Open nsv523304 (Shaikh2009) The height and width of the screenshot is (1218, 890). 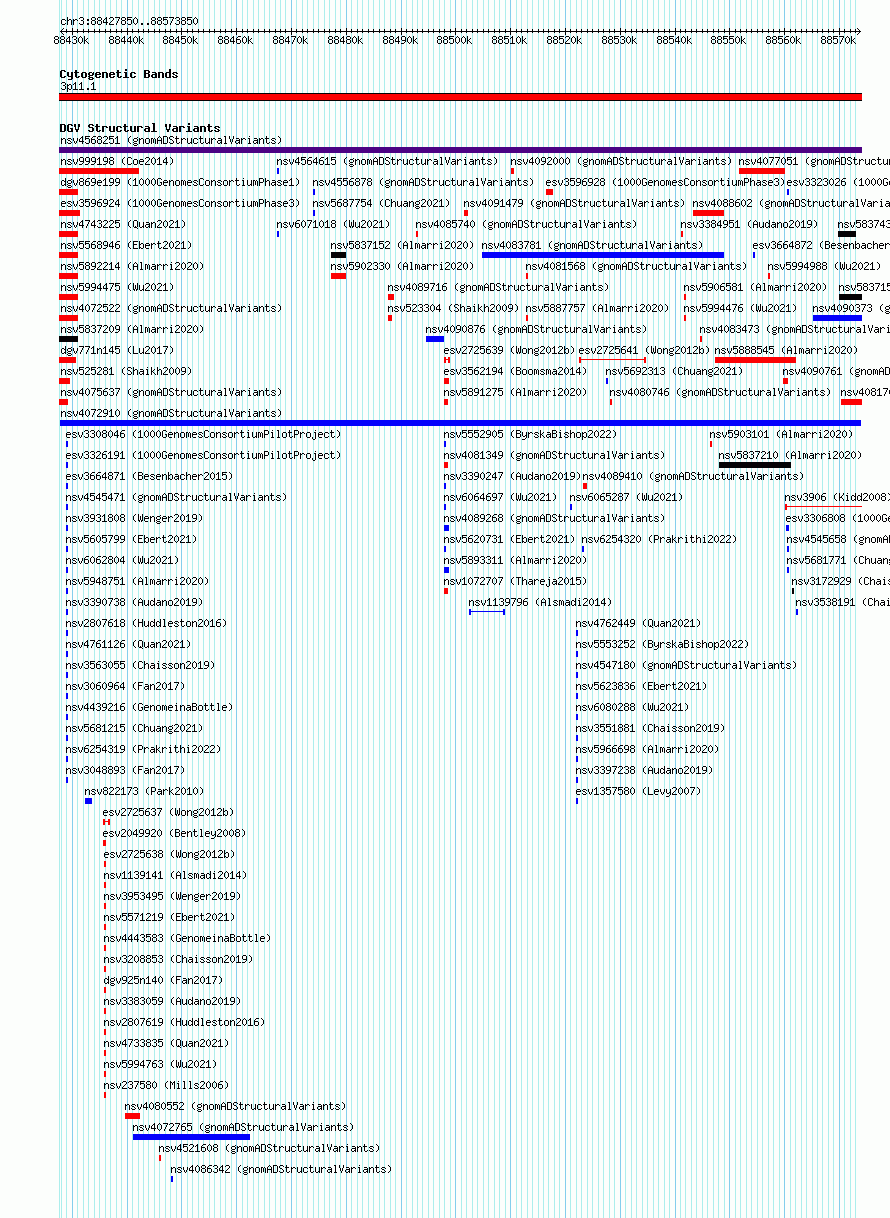[453, 308]
